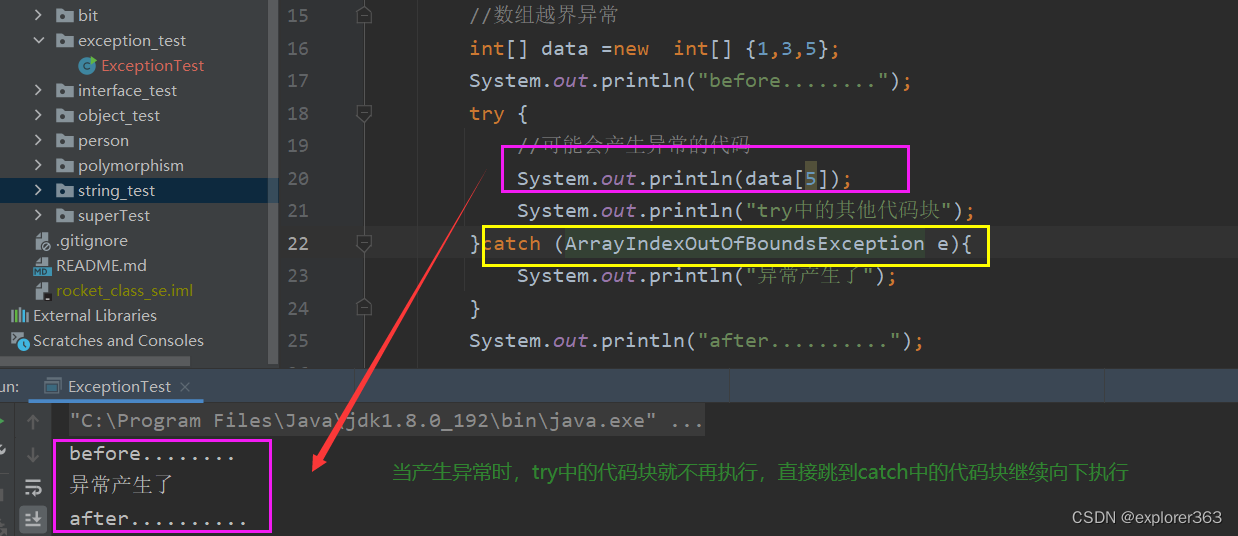Click line number 22 in the gutter

pos(297,243)
